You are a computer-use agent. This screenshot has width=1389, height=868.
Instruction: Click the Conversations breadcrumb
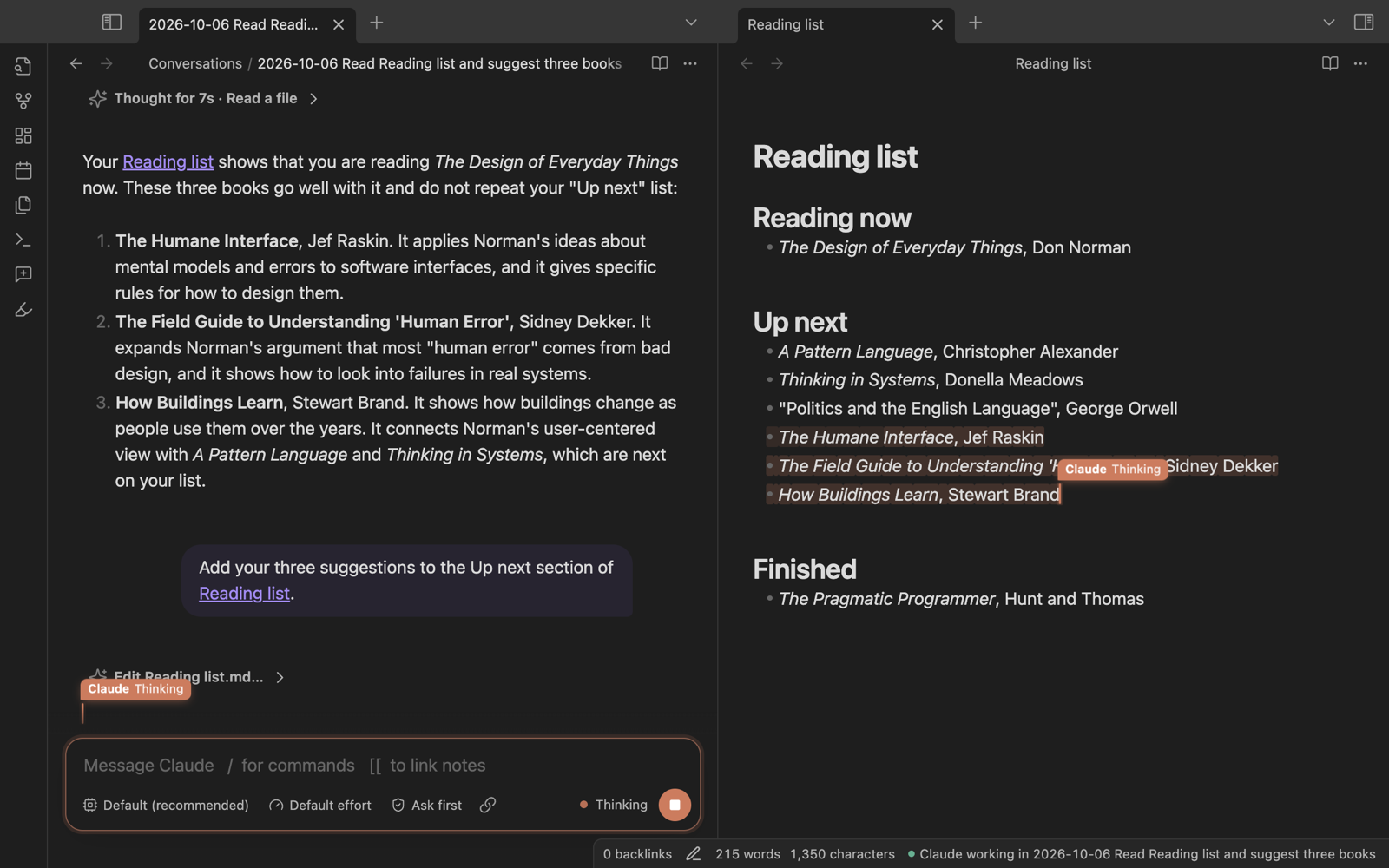click(x=195, y=63)
